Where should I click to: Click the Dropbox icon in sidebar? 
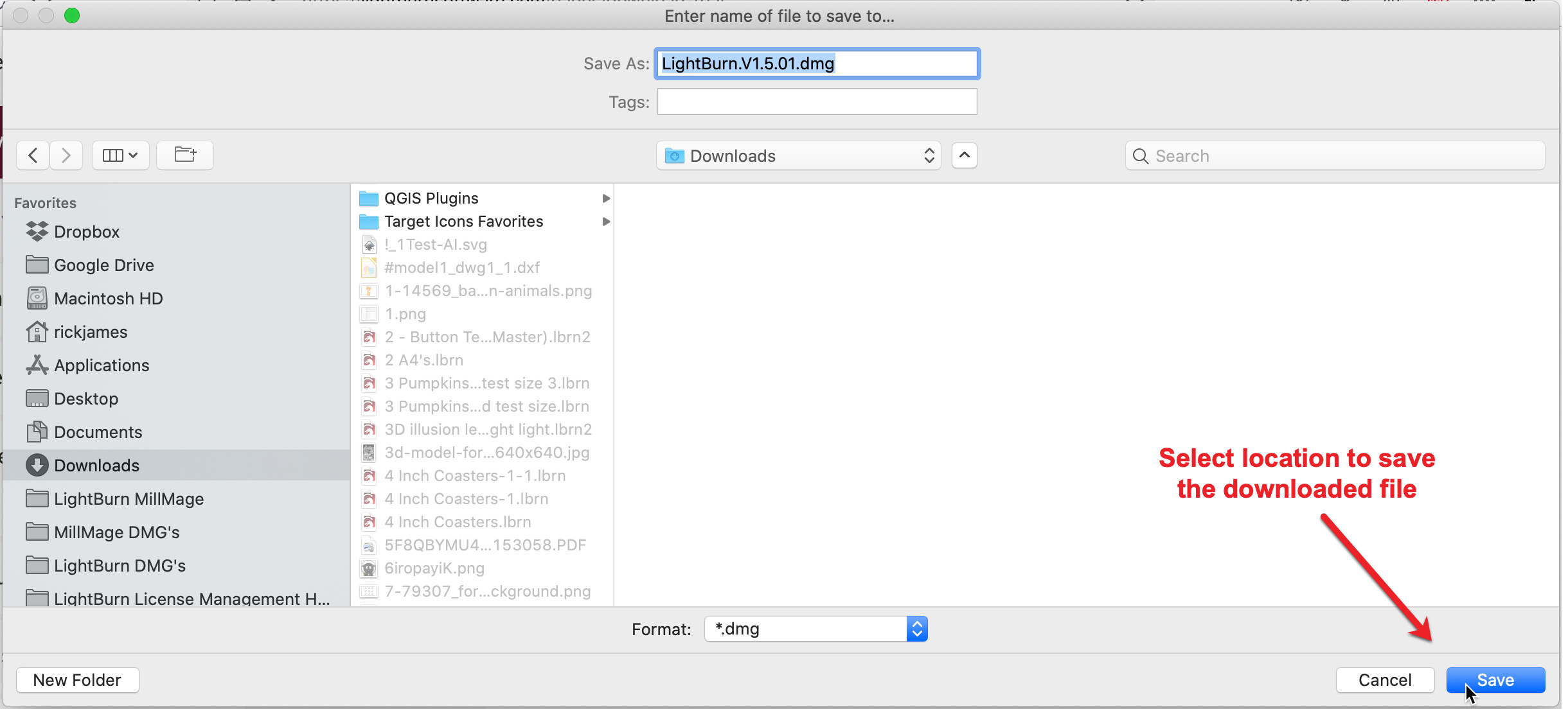tap(37, 231)
